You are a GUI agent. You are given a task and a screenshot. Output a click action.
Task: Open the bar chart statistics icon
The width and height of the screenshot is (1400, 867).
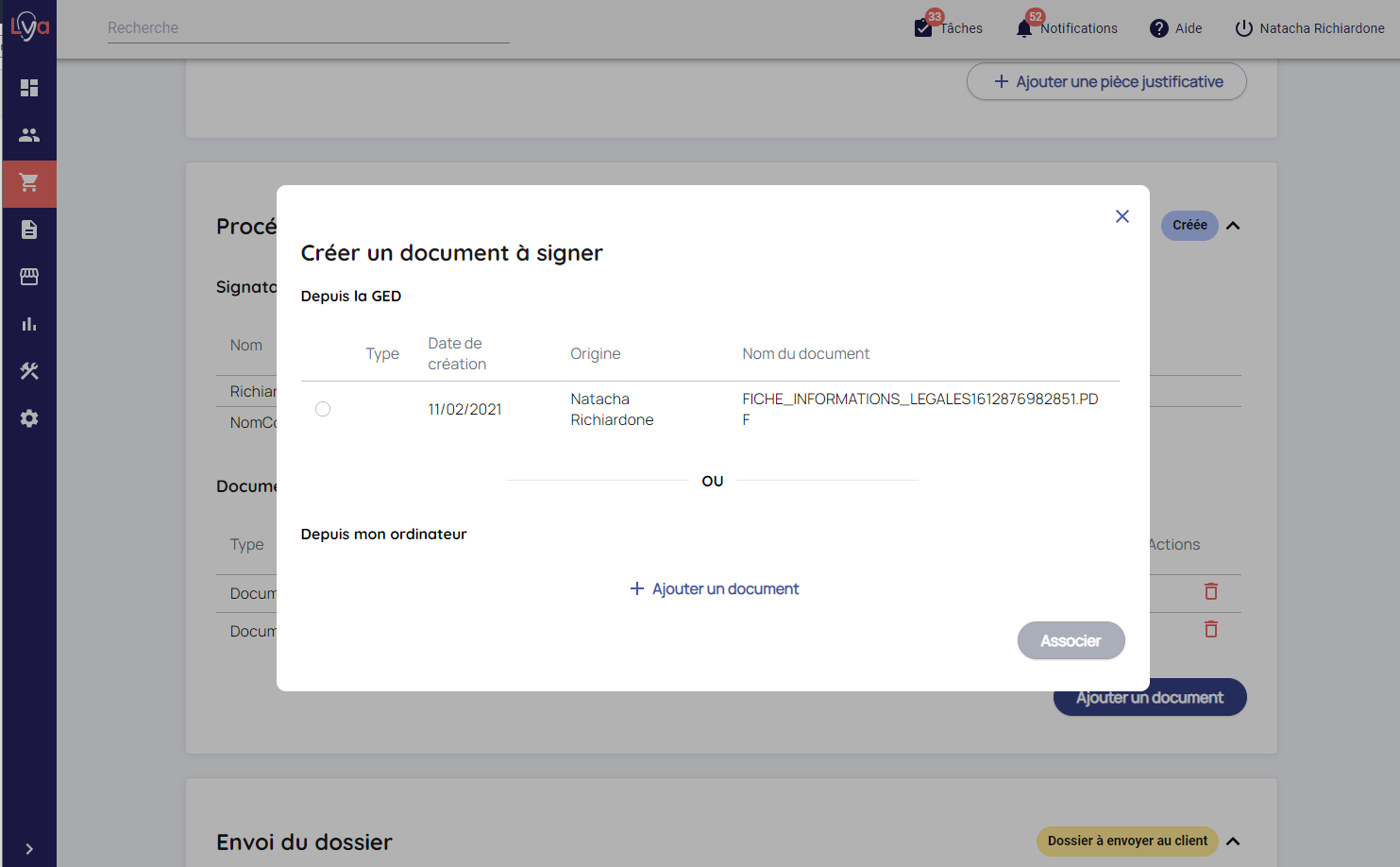(29, 324)
